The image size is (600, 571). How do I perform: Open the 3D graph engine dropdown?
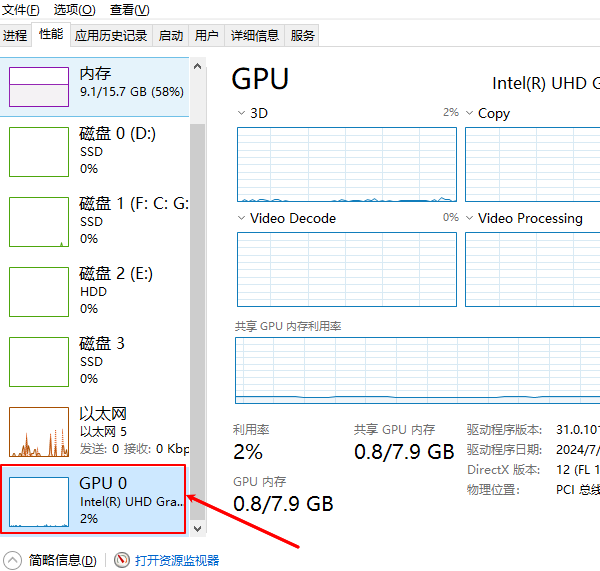point(242,113)
